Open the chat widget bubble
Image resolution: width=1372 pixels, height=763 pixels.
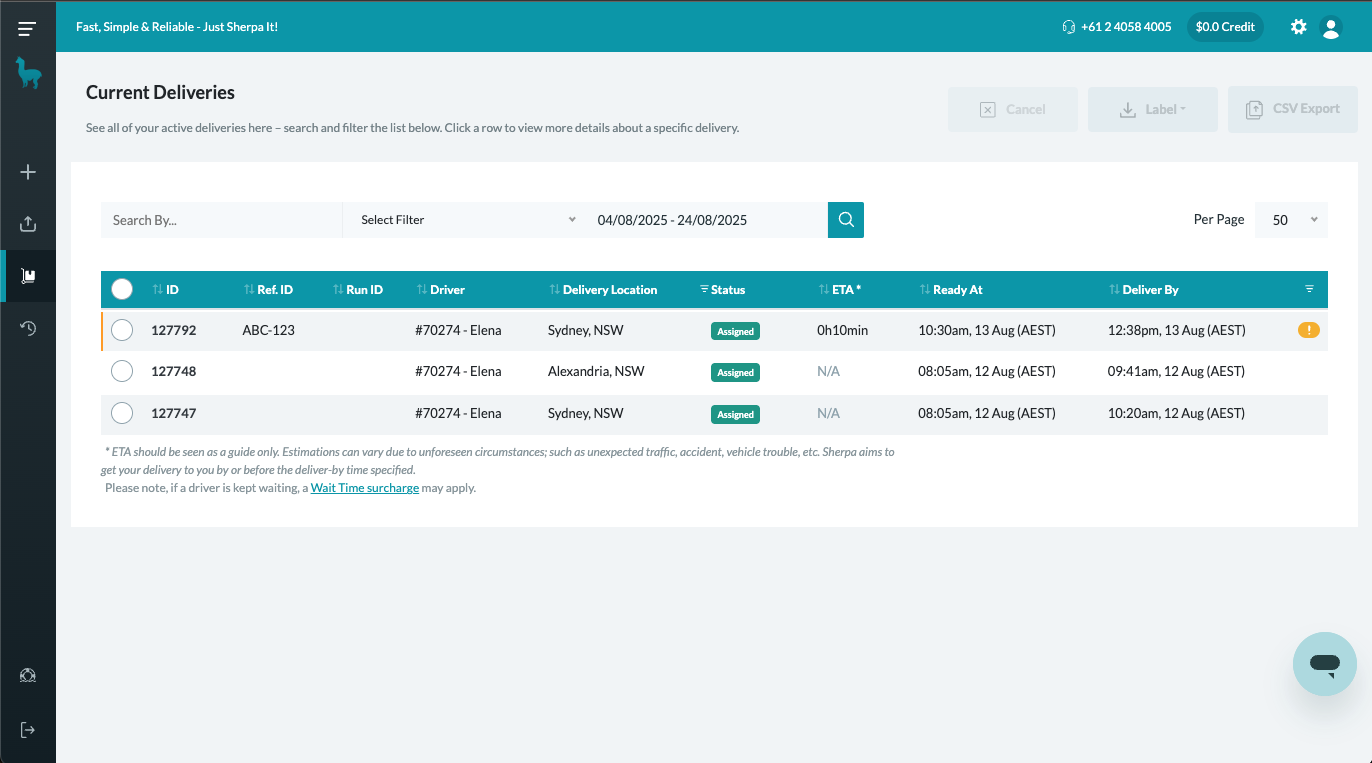point(1325,663)
